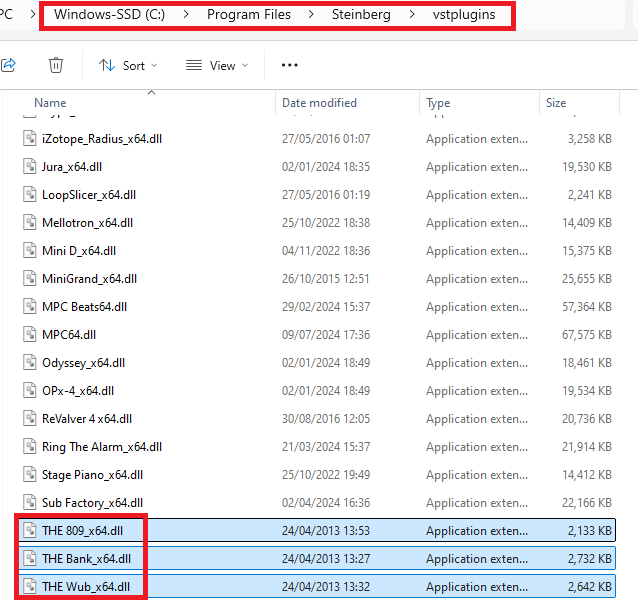The height and width of the screenshot is (601, 638).
Task: Sort by the Type column header
Action: (438, 103)
